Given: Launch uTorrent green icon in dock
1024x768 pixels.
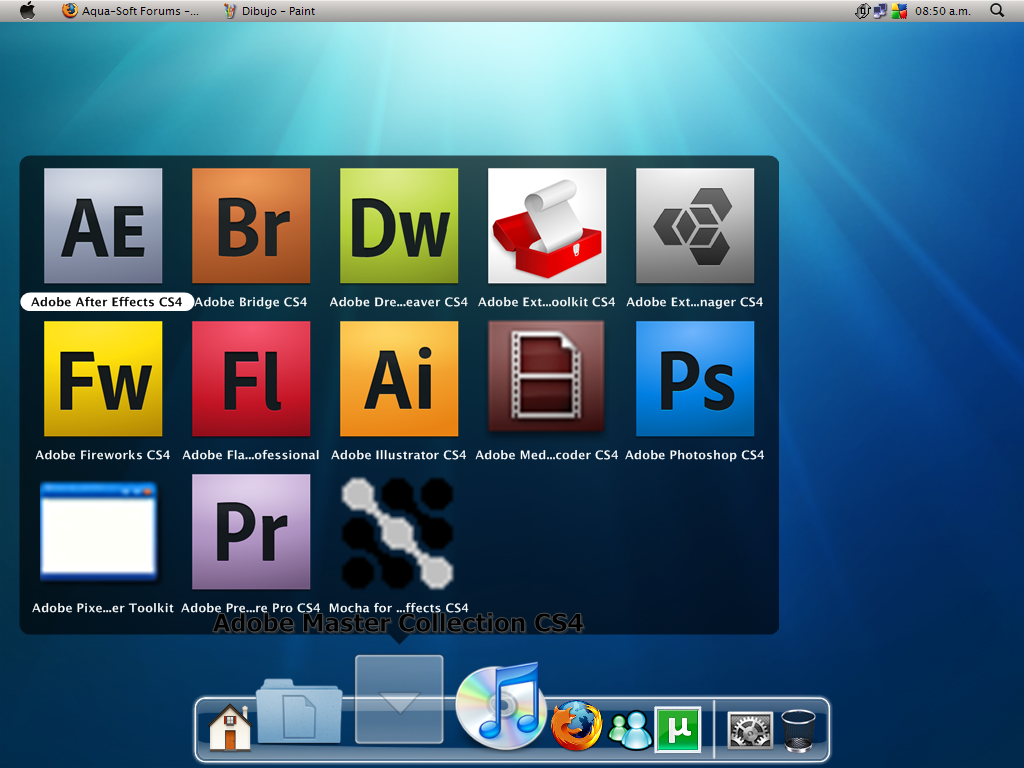Looking at the screenshot, I should (678, 729).
